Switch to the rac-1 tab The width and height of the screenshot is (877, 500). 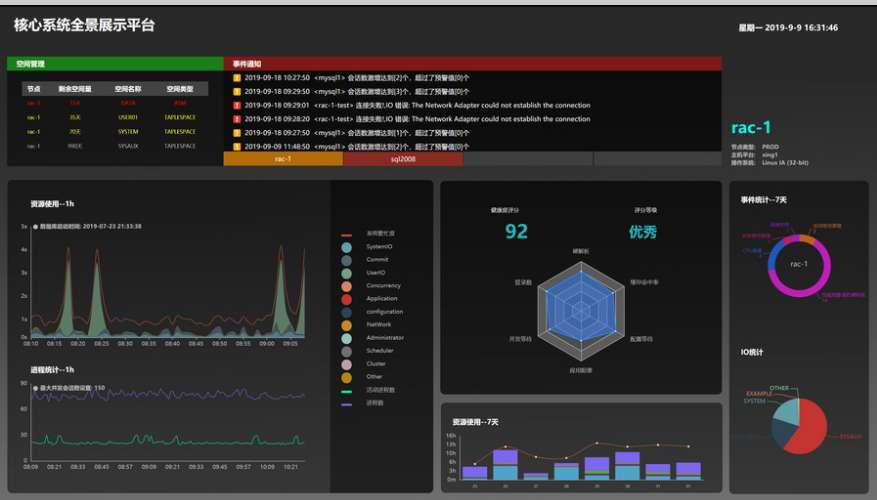tap(283, 158)
